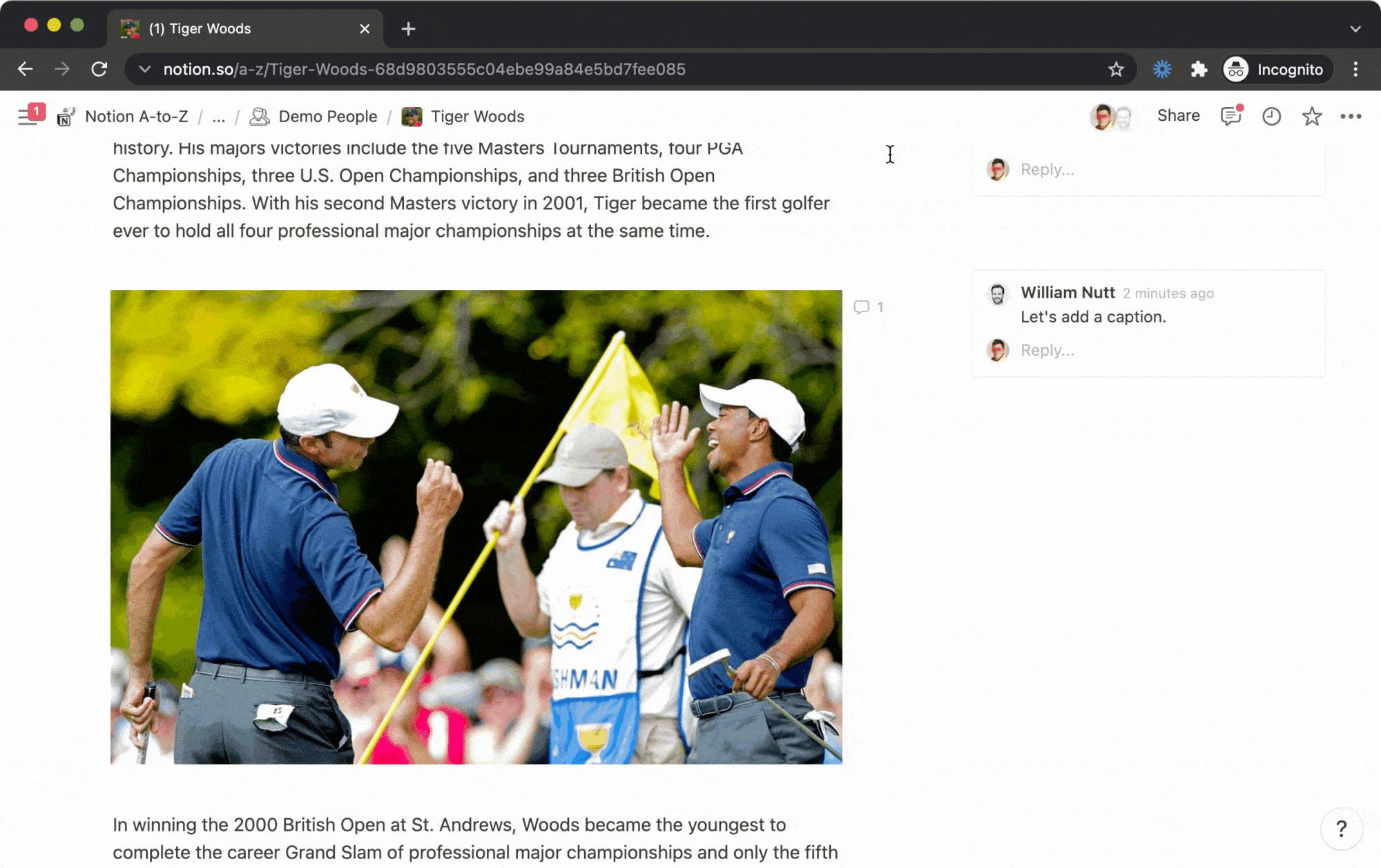Open the browser extensions panel
This screenshot has height=868, width=1381.
[x=1199, y=69]
